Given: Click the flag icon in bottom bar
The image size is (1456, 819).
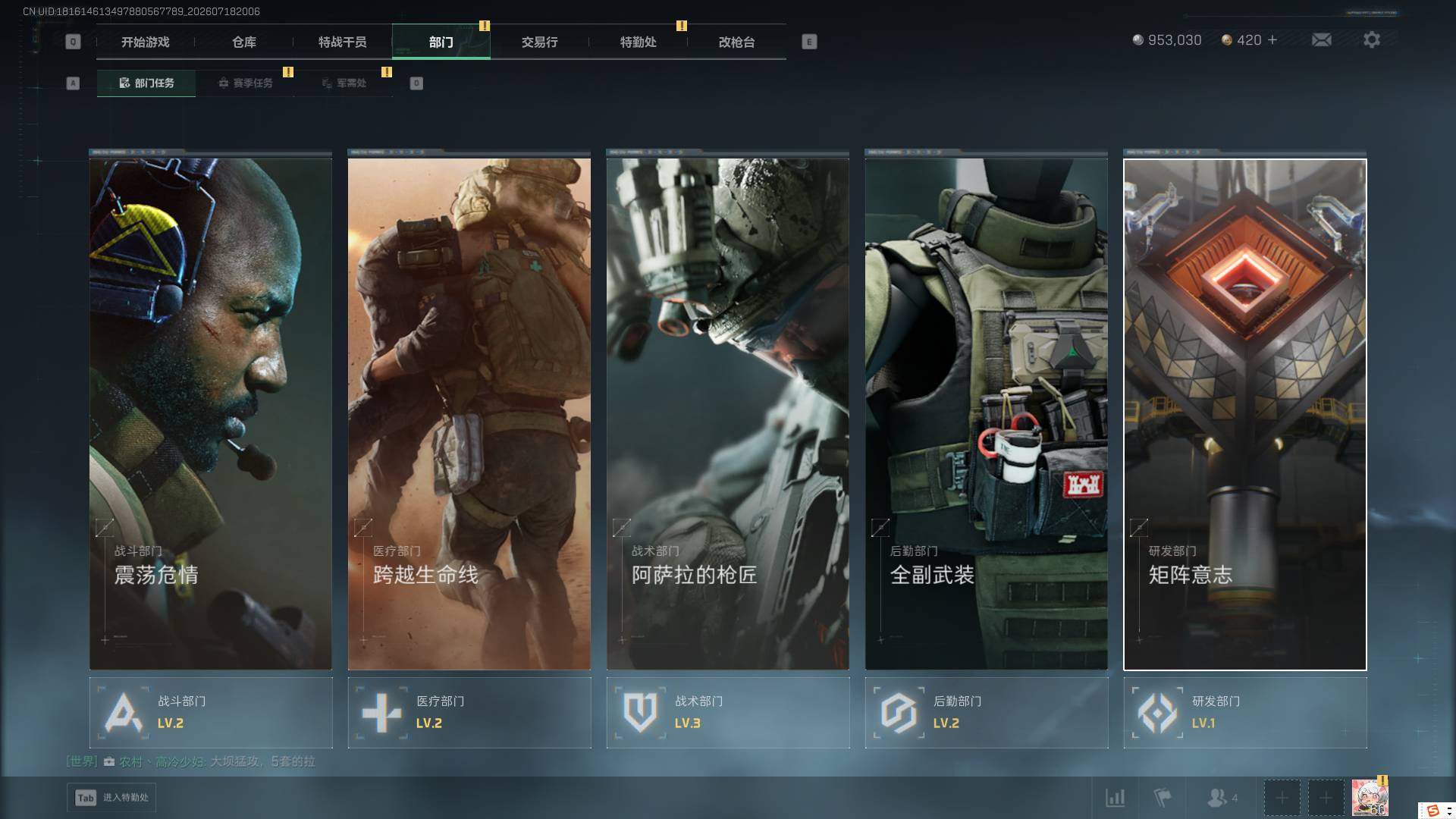Looking at the screenshot, I should tap(1162, 797).
